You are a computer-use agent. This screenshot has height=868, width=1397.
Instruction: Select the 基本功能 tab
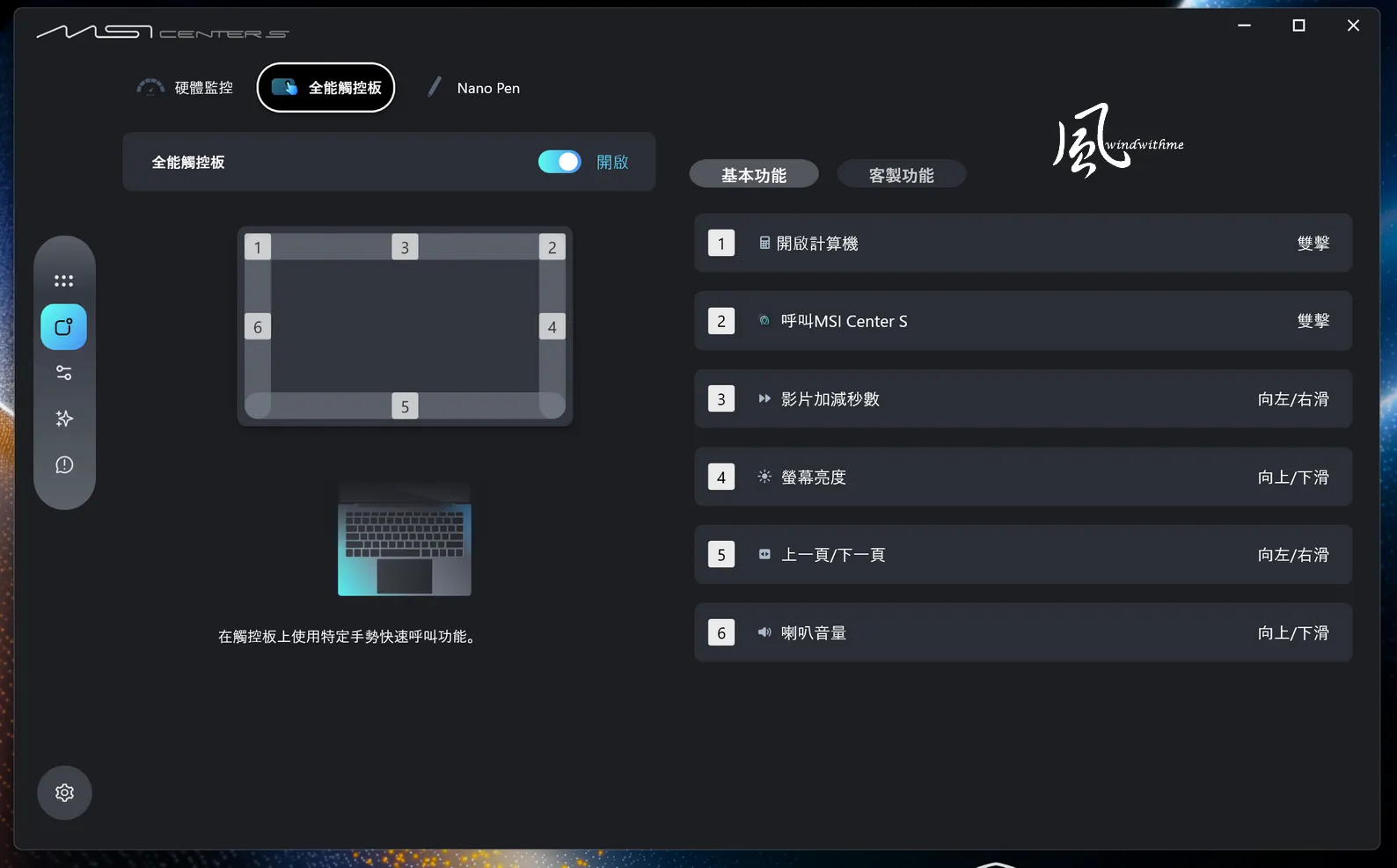pos(754,175)
